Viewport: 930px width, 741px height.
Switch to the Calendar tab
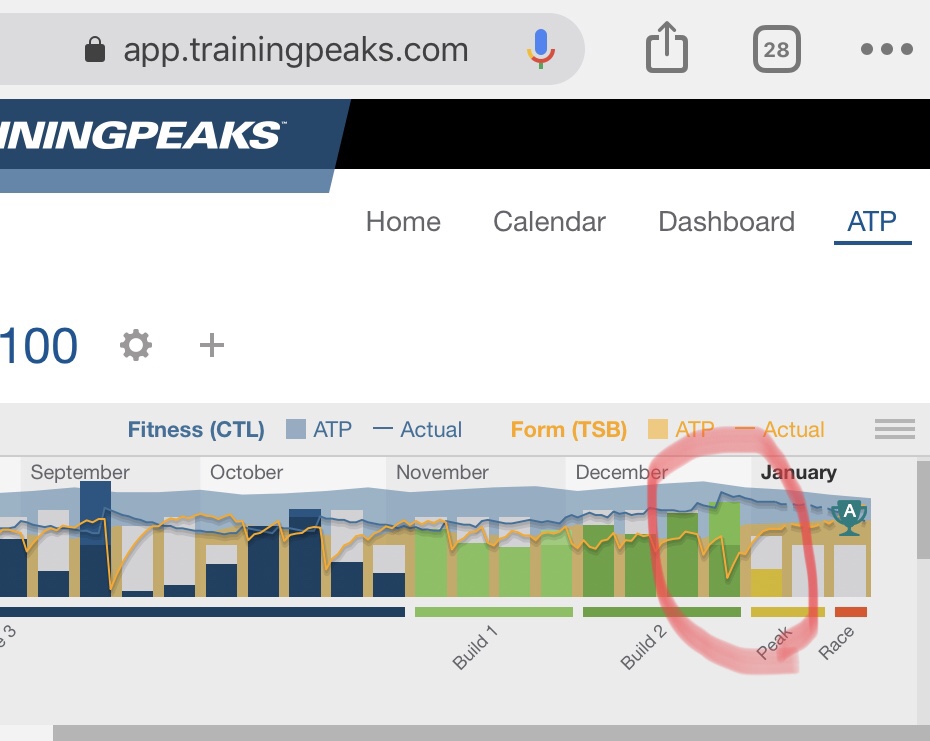coord(549,222)
